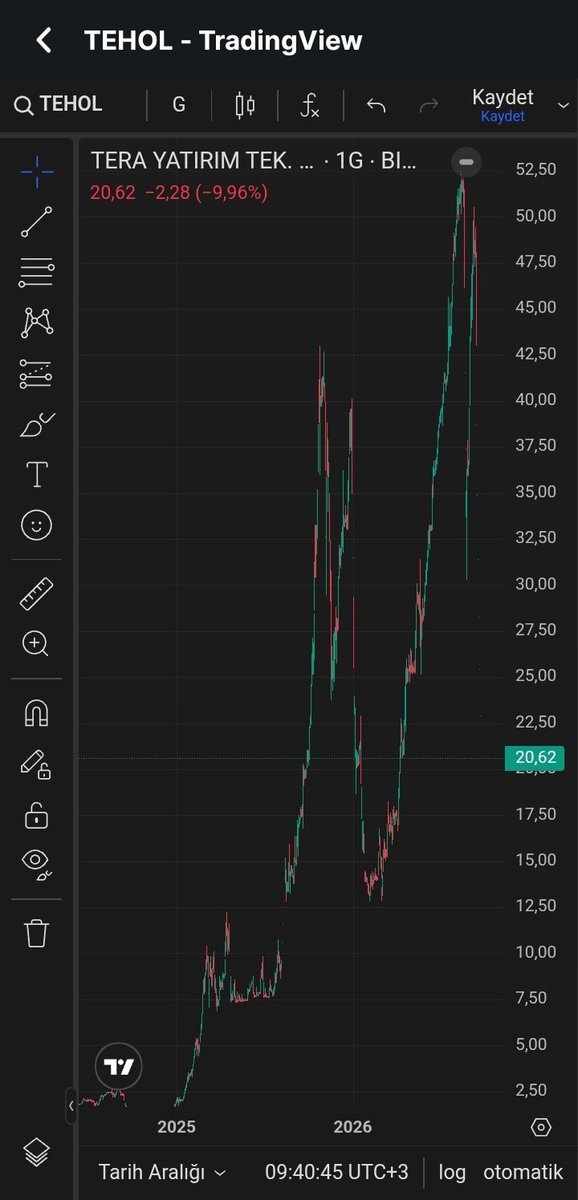
Task: Select the brush drawing tool
Action: point(37,425)
